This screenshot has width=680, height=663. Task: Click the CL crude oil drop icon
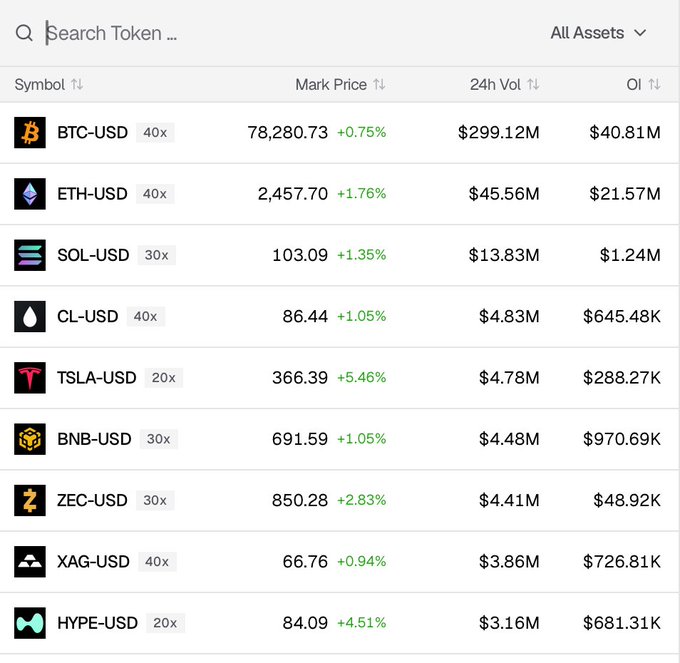click(x=30, y=317)
